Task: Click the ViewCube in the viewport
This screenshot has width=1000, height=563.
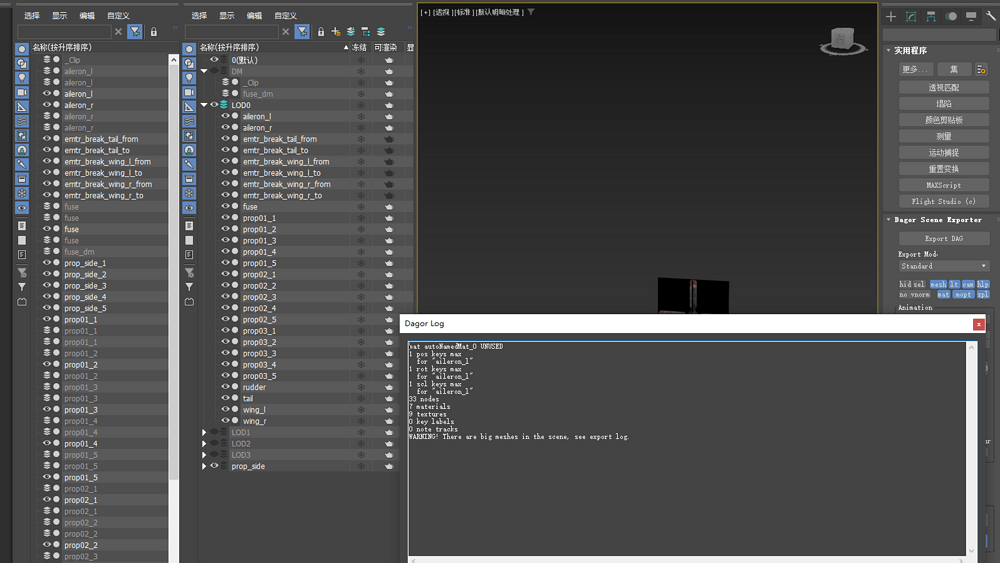Action: 842,40
